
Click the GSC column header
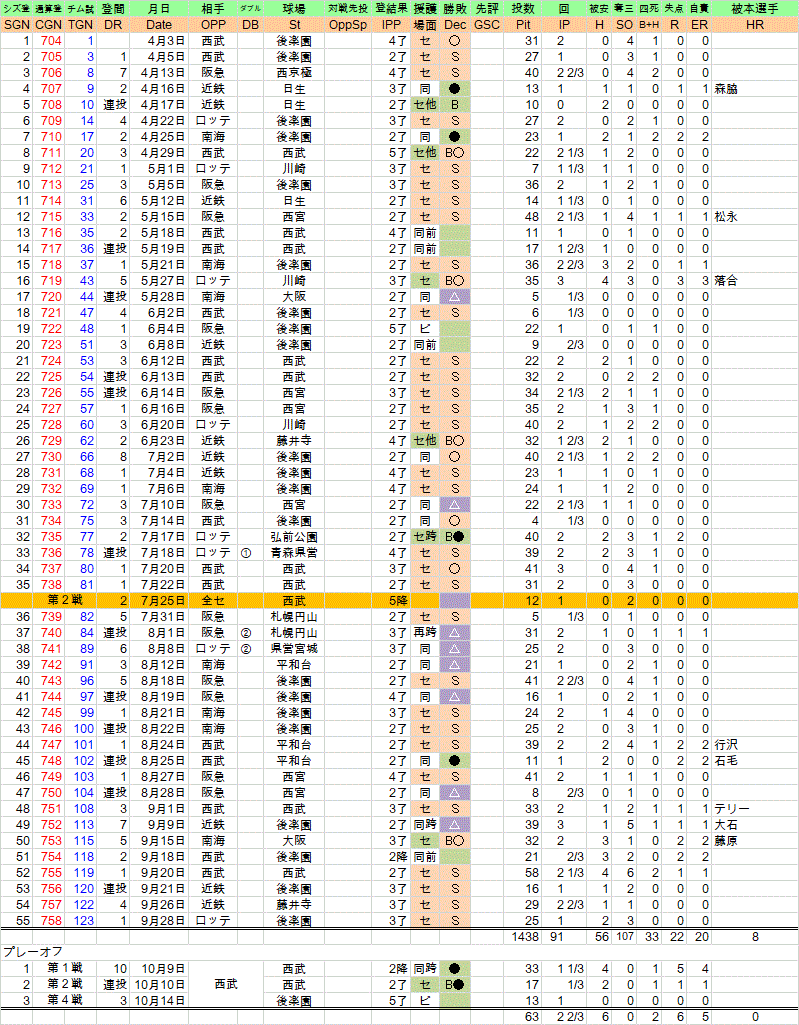[x=487, y=25]
